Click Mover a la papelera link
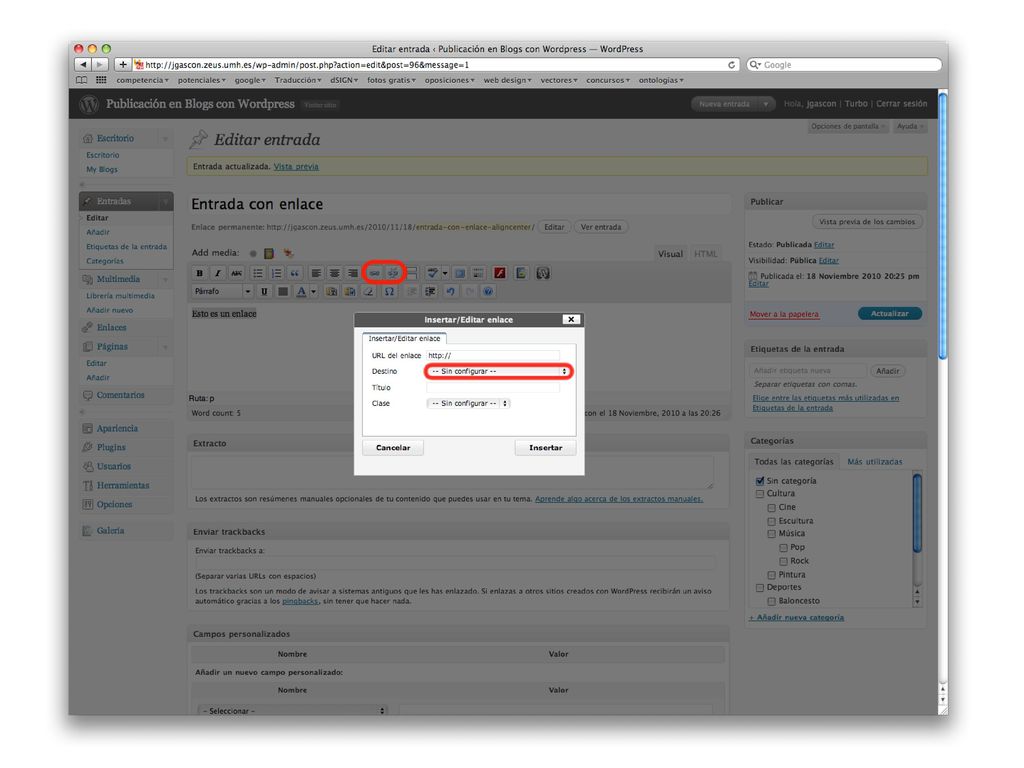Screen dimensions: 1024x768 click(784, 314)
